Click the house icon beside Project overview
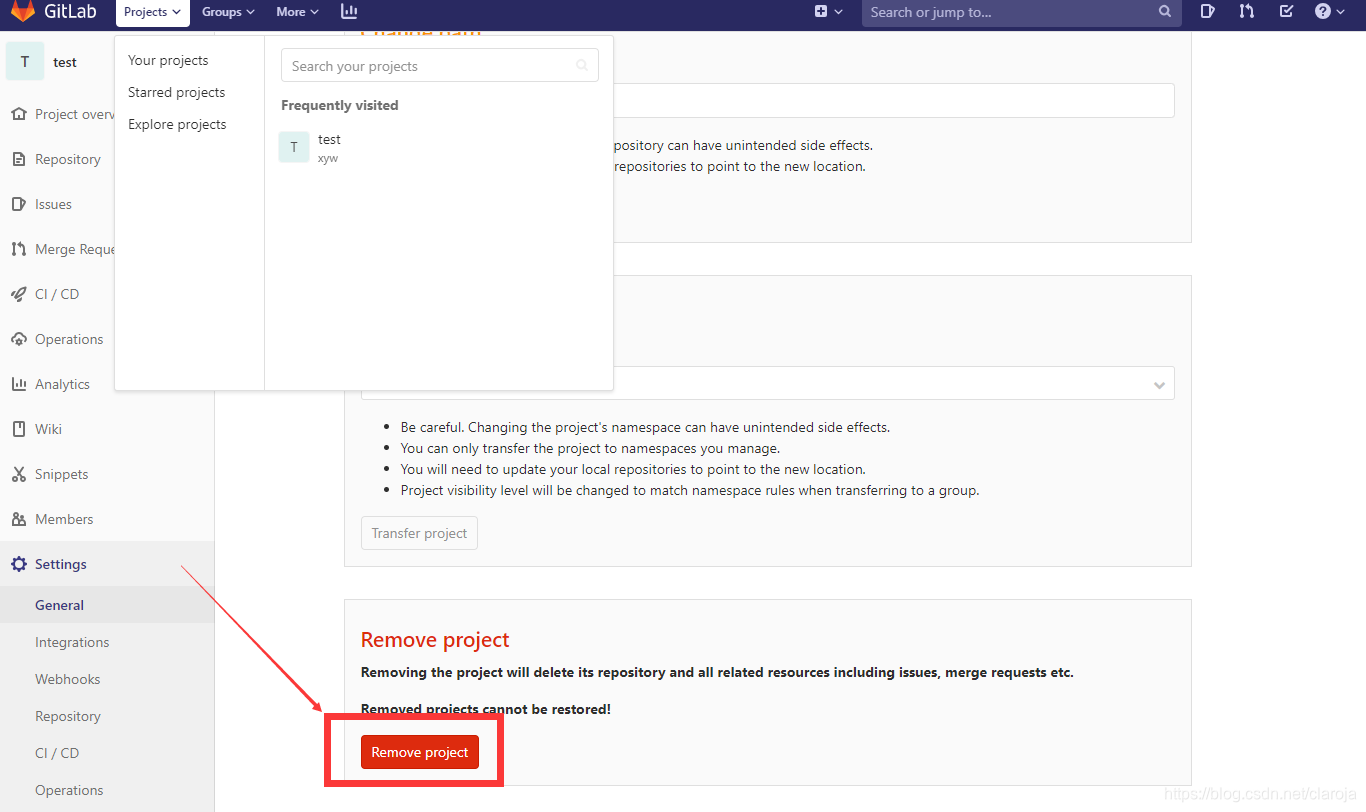 click(x=19, y=114)
